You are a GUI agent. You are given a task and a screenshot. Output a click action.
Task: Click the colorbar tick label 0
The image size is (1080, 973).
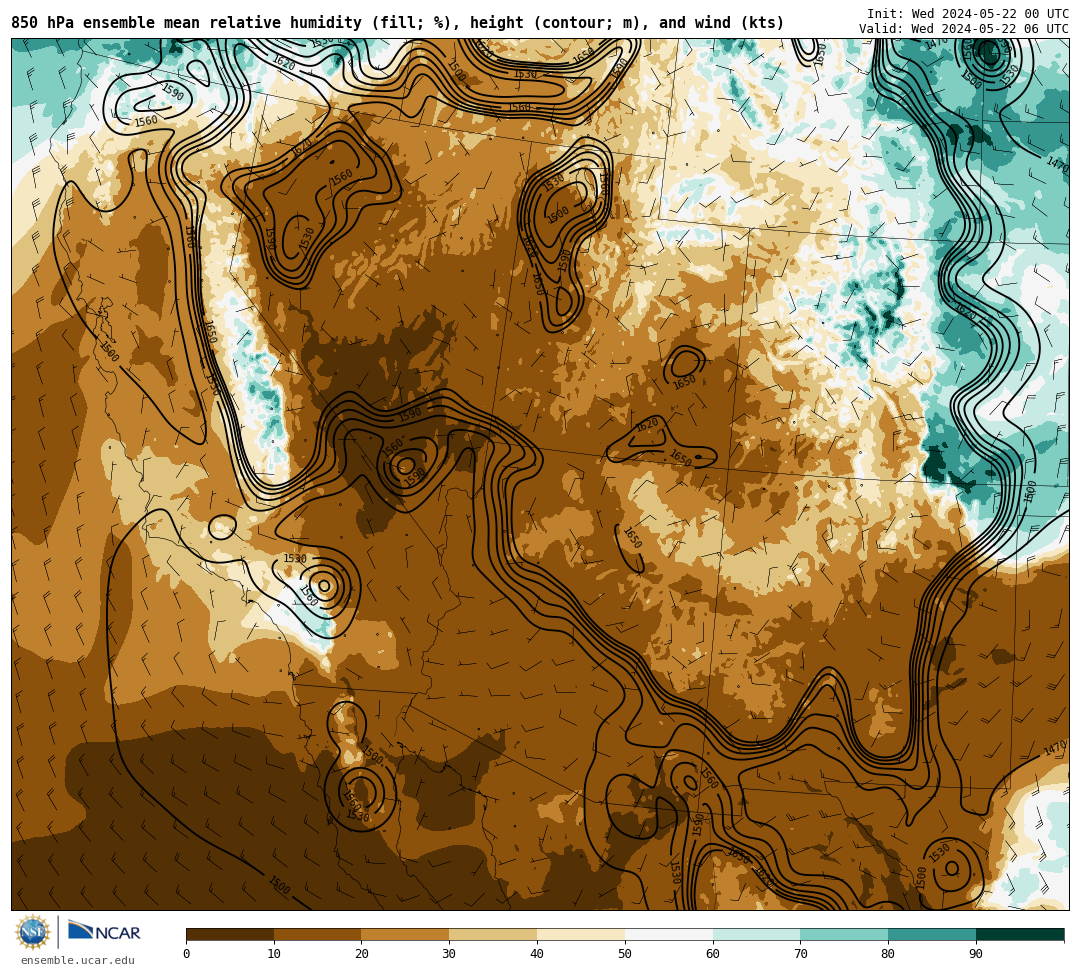(187, 954)
